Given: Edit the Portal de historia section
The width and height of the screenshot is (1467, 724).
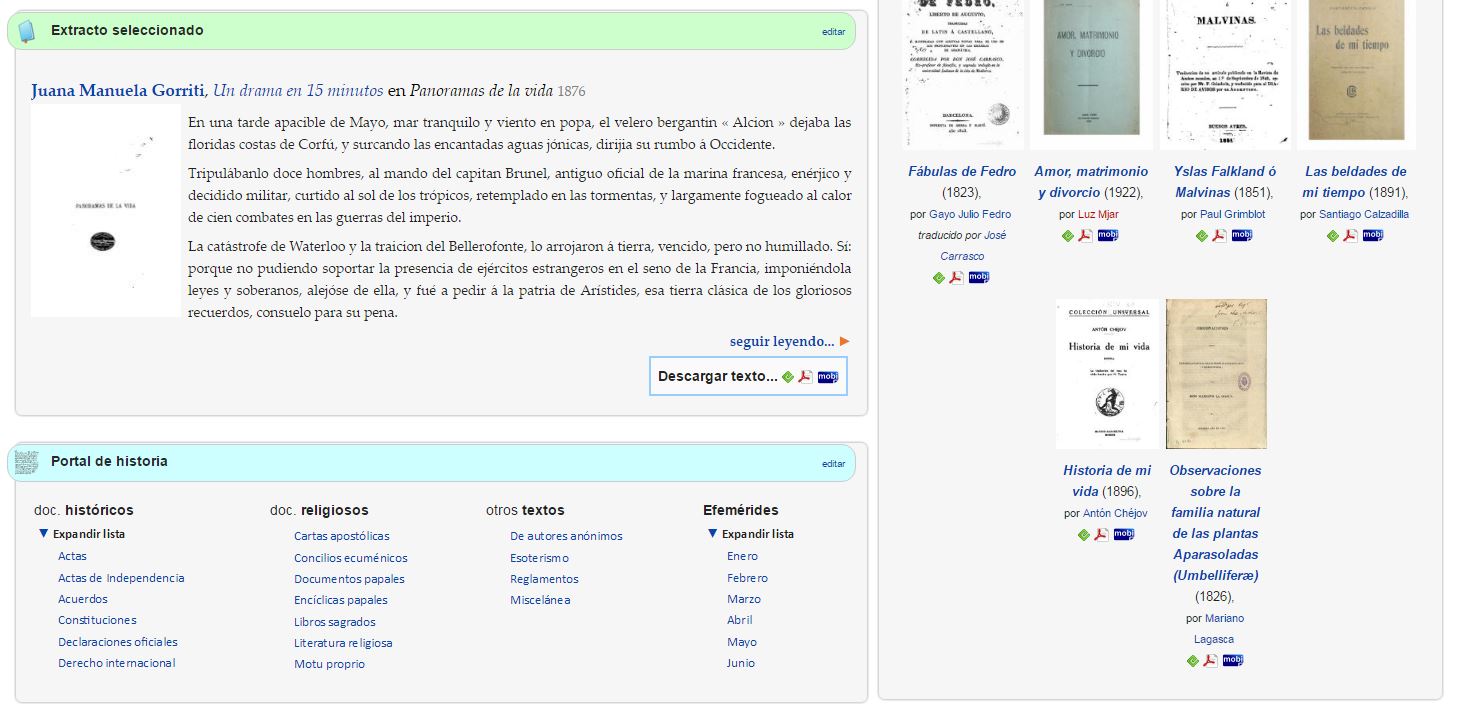Looking at the screenshot, I should click(x=833, y=463).
